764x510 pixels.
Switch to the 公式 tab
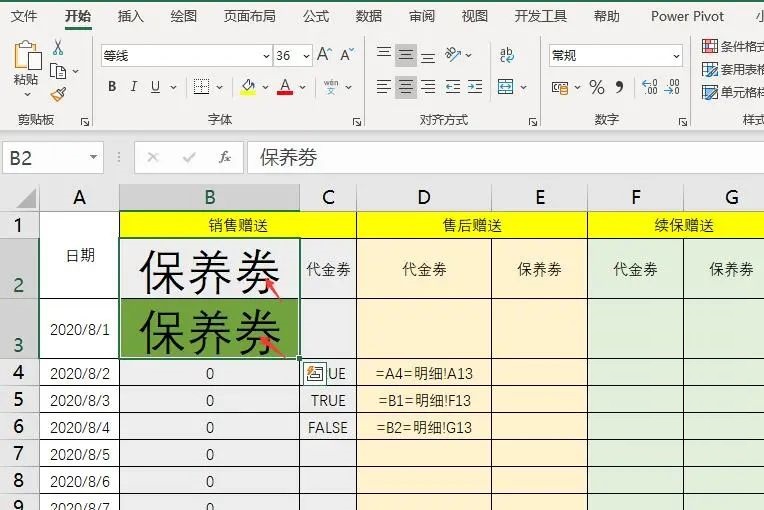pyautogui.click(x=316, y=17)
